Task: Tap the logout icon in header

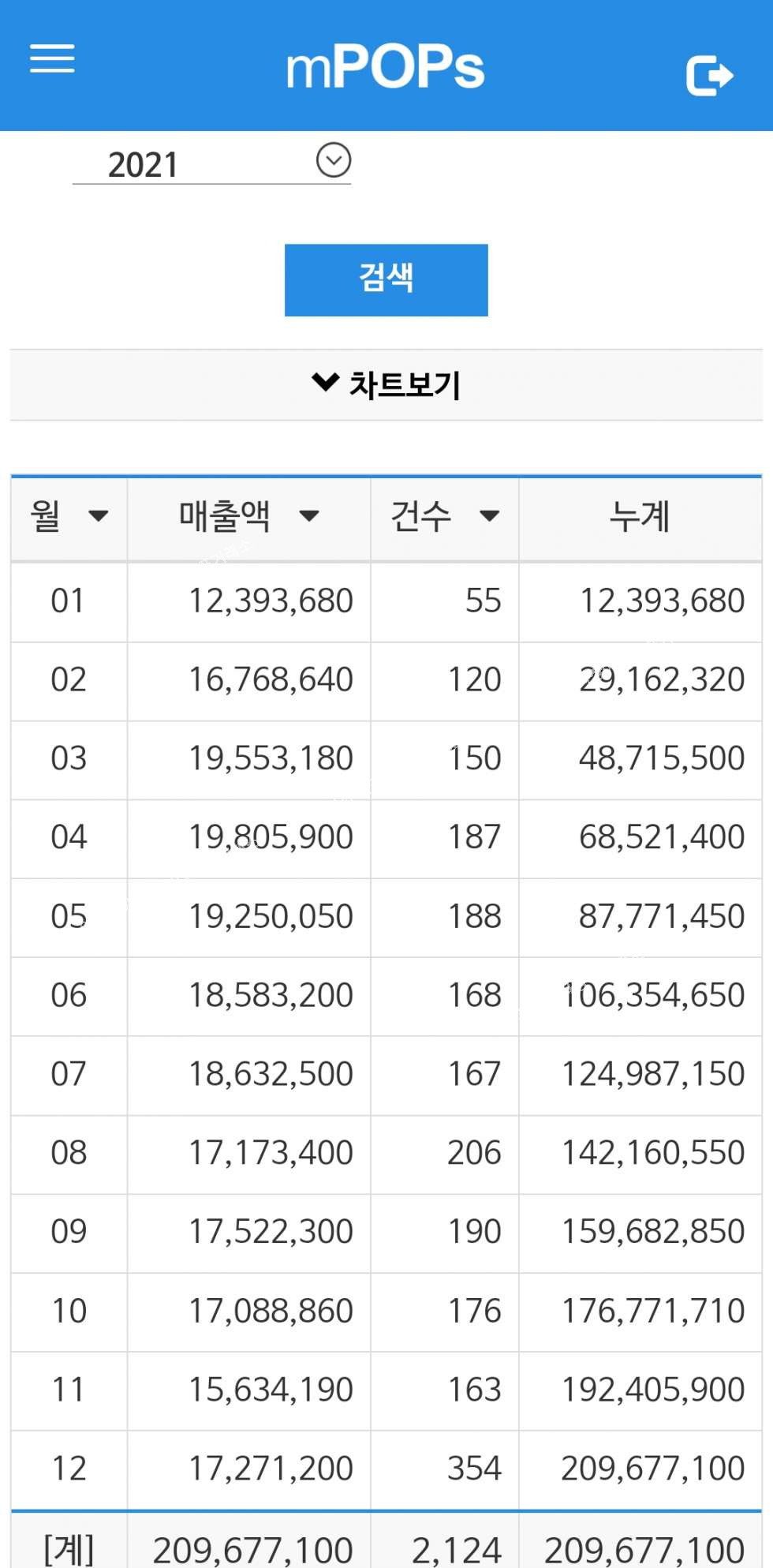Action: coord(709,76)
